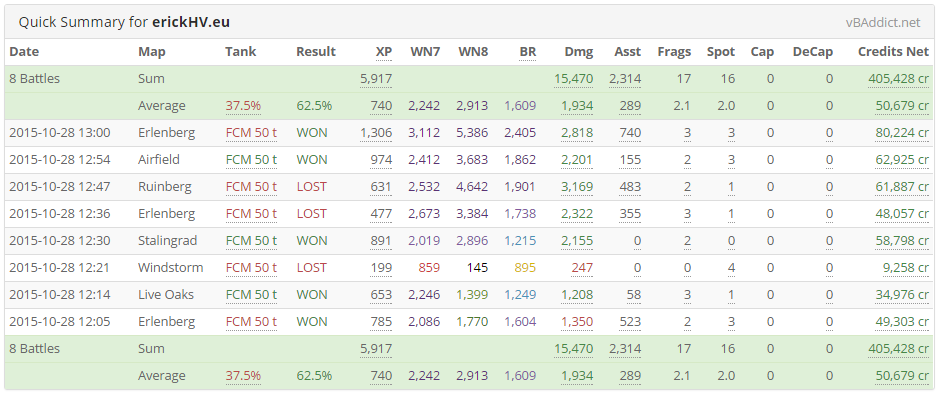Click FCM 50 t in Stalingrad row
Screen dimensions: 938x394
coord(251,240)
